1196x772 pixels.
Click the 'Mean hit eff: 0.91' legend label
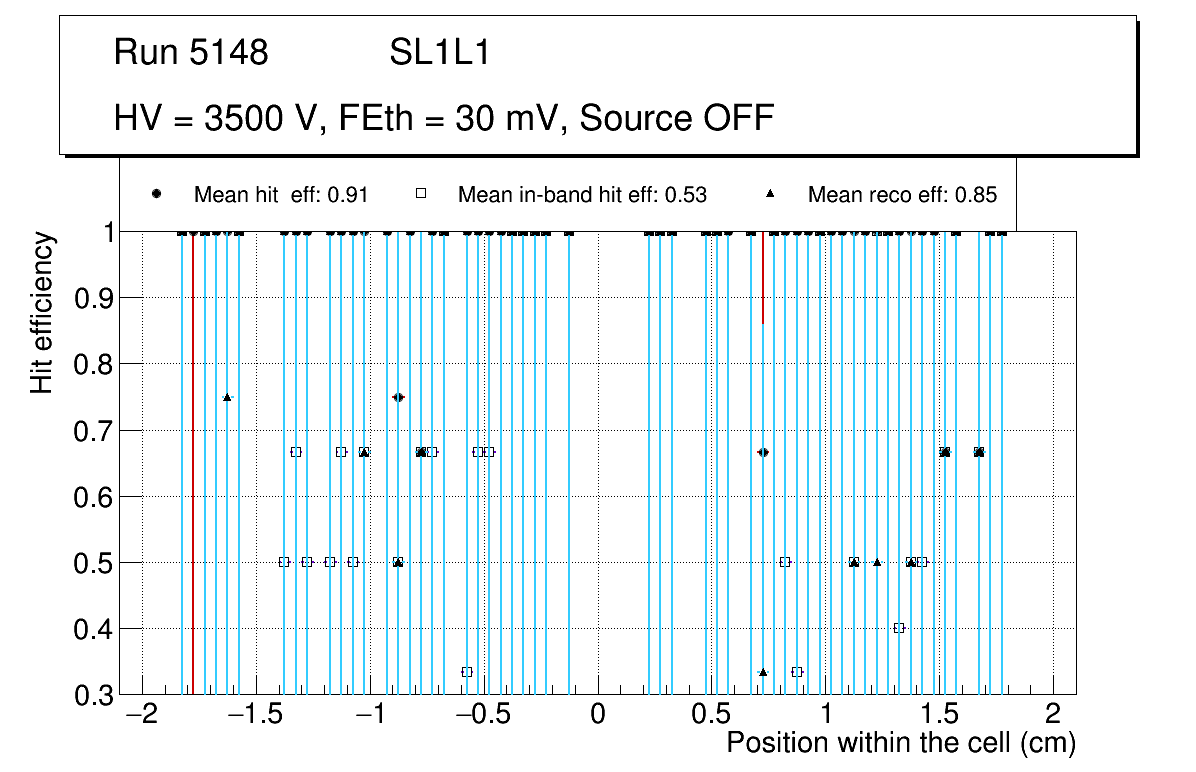click(281, 195)
